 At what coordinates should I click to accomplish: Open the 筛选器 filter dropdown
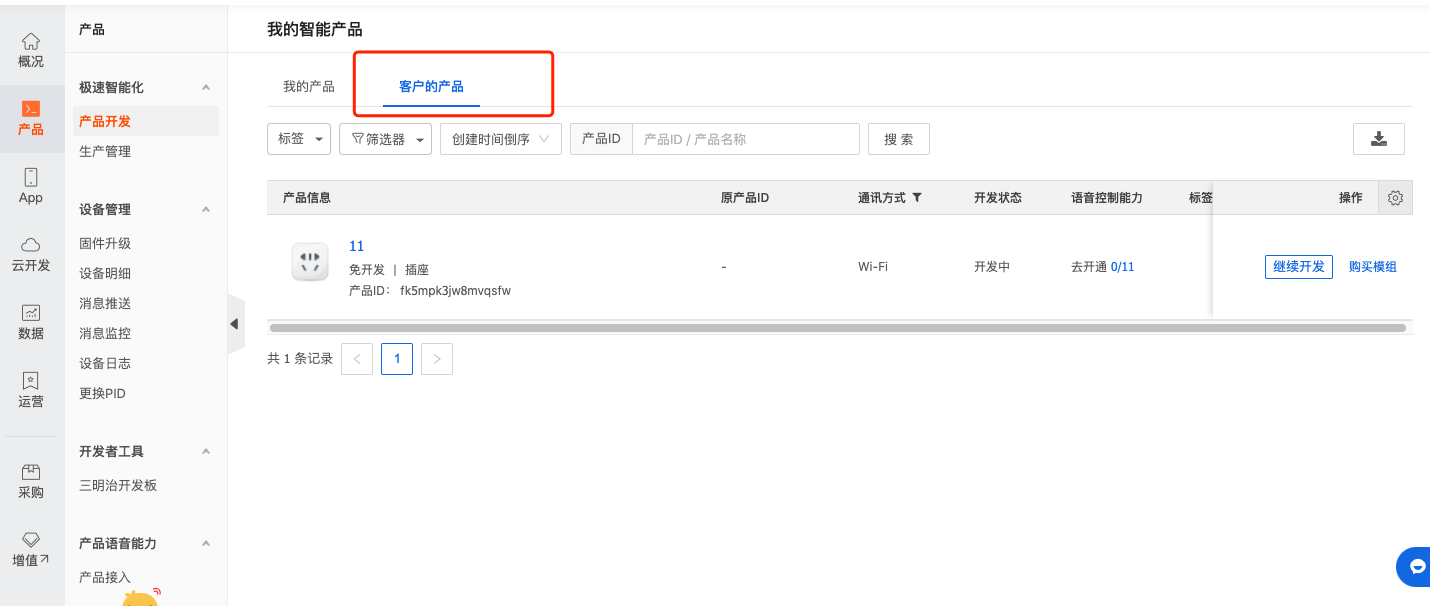tap(385, 139)
